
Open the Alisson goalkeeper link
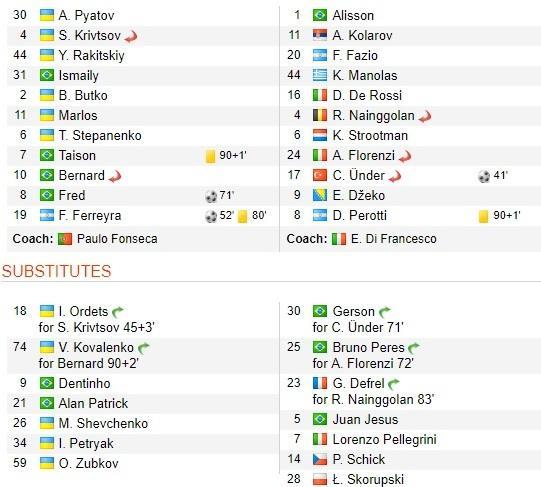click(353, 16)
